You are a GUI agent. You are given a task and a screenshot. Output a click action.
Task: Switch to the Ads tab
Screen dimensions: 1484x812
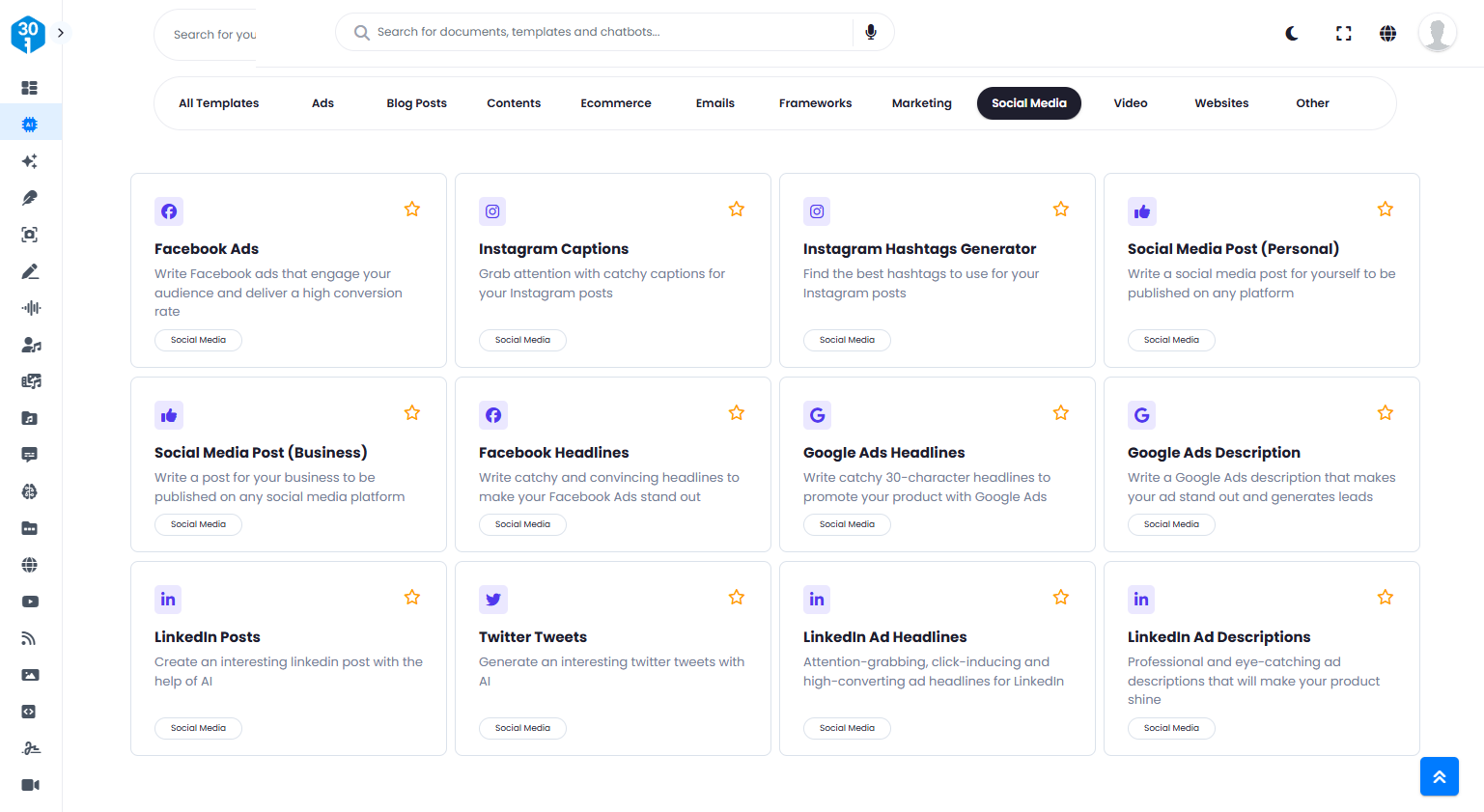(x=322, y=103)
